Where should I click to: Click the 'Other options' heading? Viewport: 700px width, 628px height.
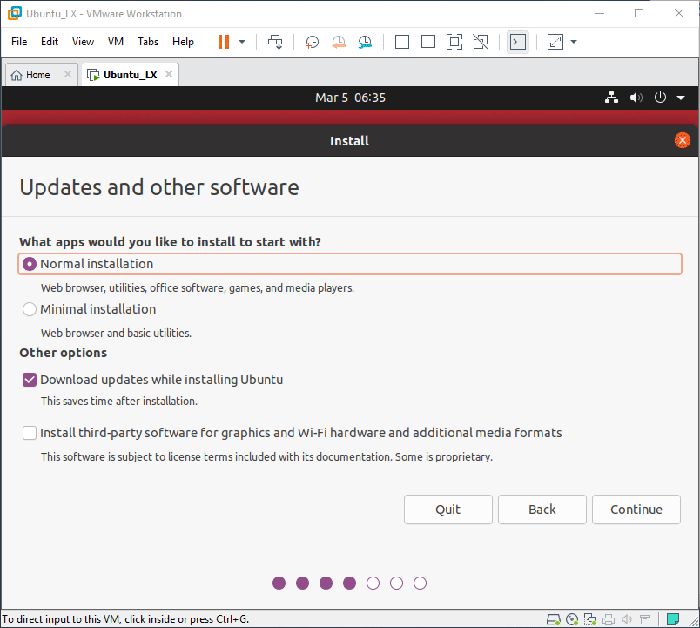coord(63,353)
